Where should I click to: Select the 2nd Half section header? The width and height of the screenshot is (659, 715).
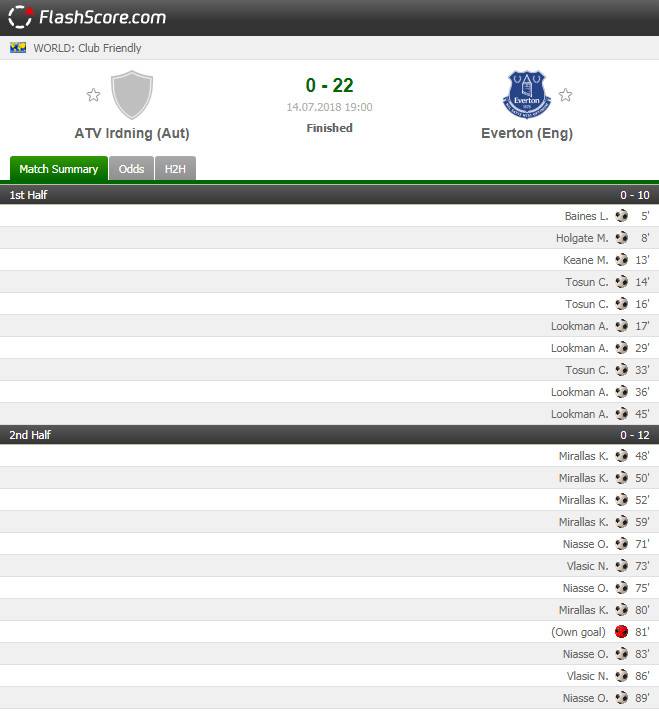[329, 435]
